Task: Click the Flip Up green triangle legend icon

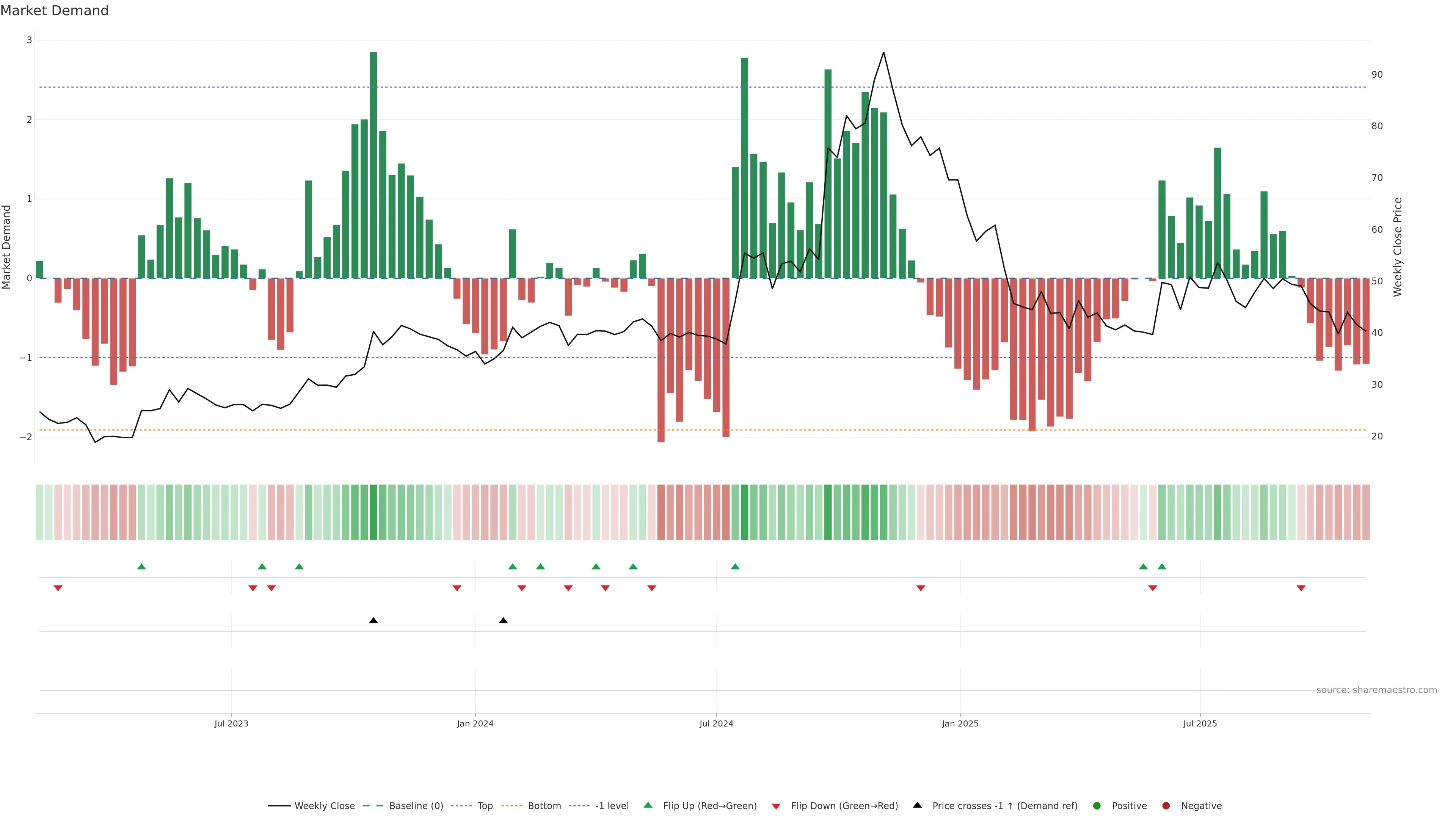Action: pos(648,805)
